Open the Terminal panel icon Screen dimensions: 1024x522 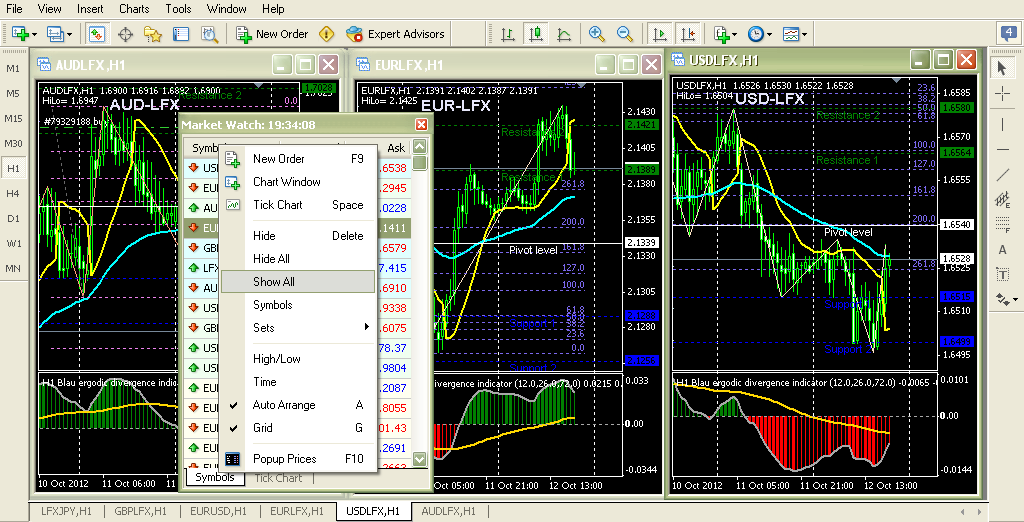(181, 34)
